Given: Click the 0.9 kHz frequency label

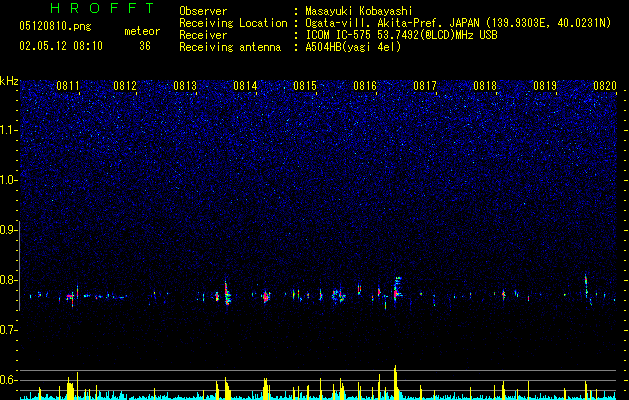Looking at the screenshot, I should [9, 230].
